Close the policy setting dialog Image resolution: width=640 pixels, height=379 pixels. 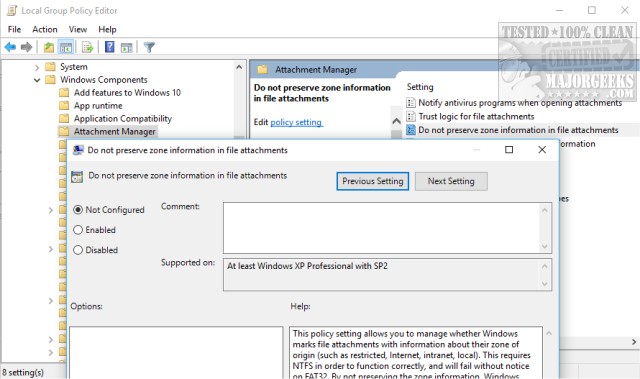pos(542,150)
